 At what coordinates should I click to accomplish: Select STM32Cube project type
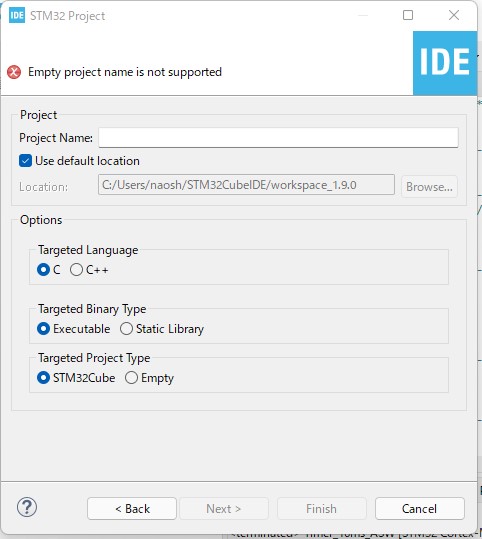click(43, 378)
